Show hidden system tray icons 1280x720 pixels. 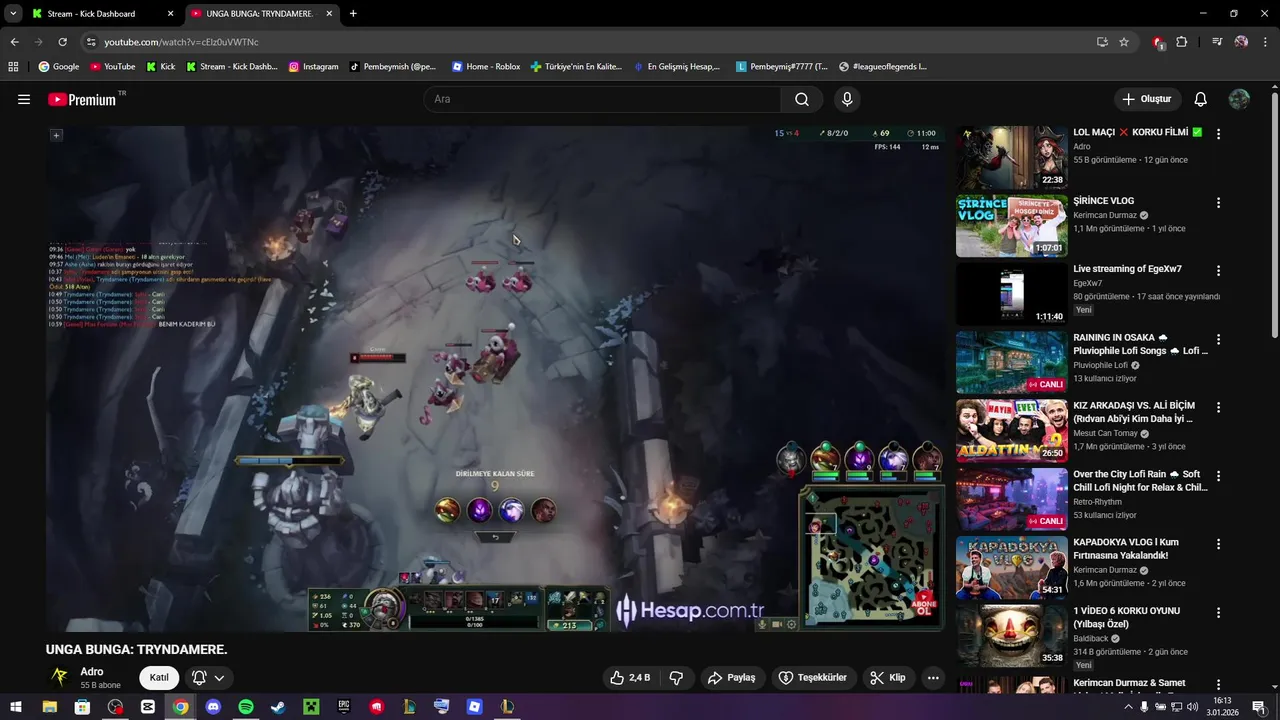click(x=1128, y=707)
